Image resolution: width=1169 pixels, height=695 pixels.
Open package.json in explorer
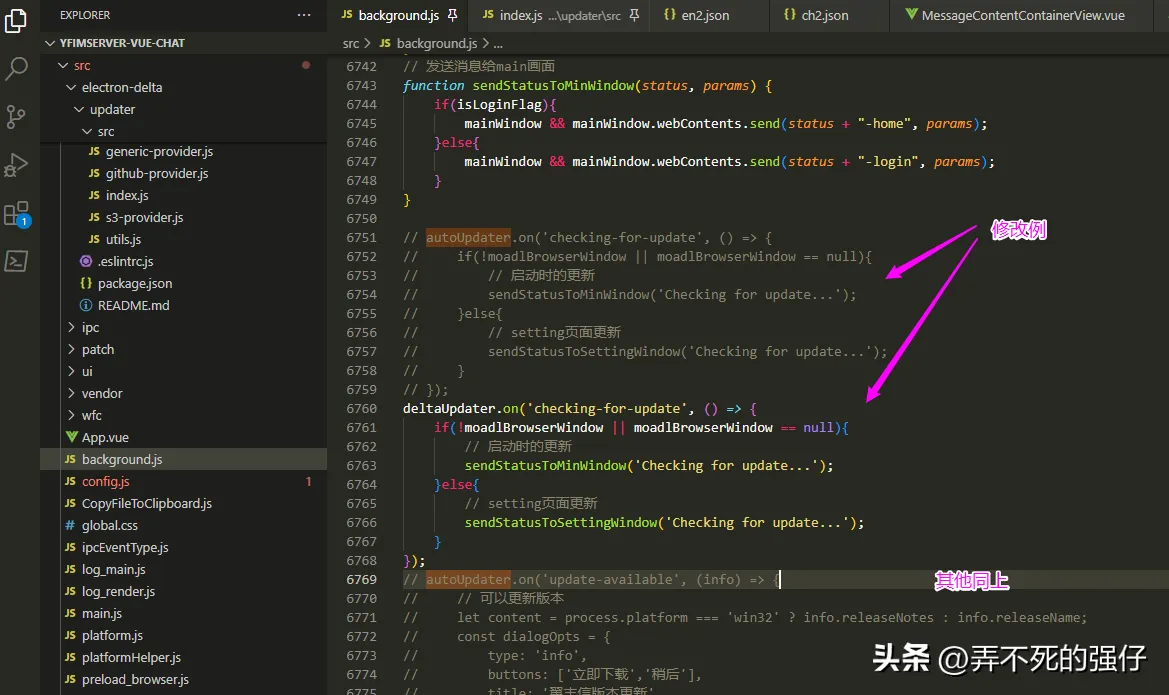(183, 283)
